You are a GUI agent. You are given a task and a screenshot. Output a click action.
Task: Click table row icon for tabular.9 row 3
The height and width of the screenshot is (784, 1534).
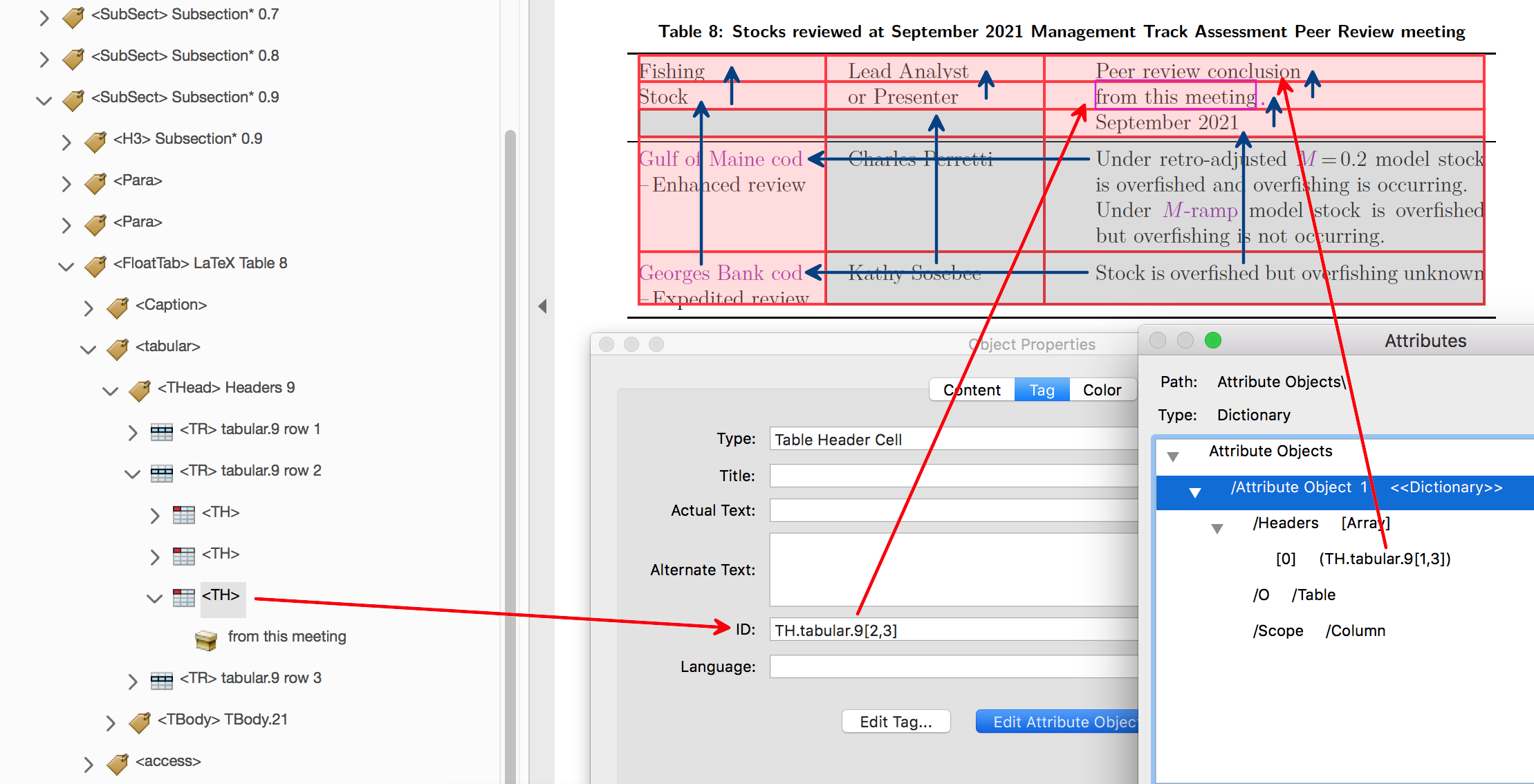[x=161, y=680]
